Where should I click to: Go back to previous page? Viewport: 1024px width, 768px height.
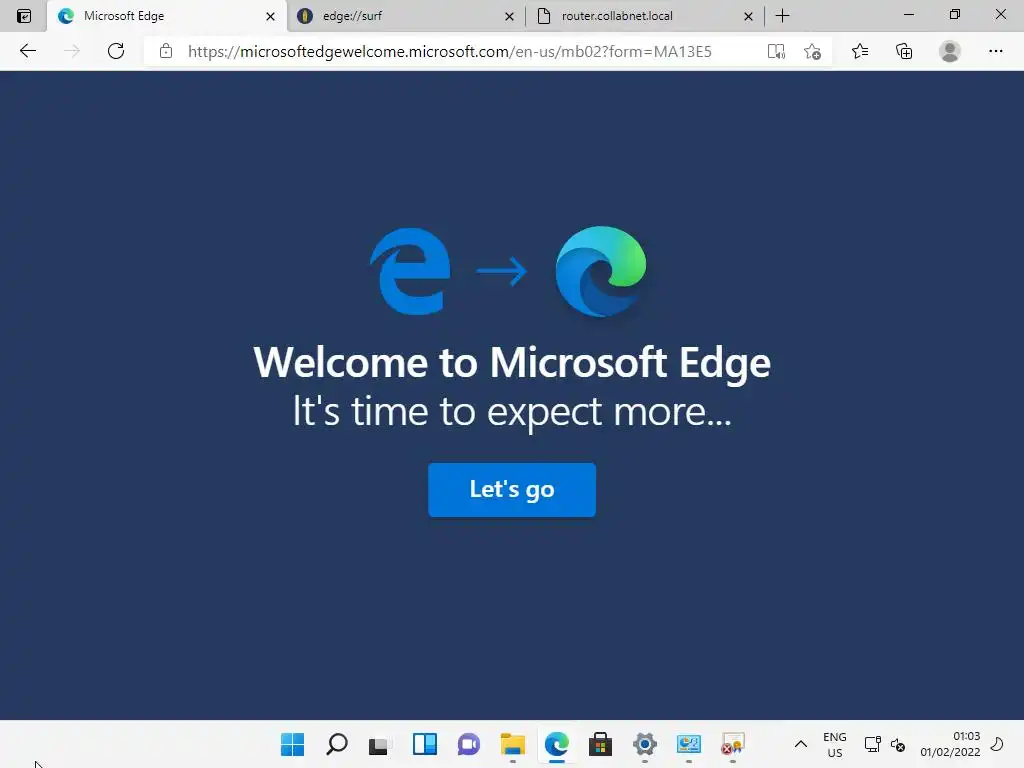pyautogui.click(x=27, y=51)
